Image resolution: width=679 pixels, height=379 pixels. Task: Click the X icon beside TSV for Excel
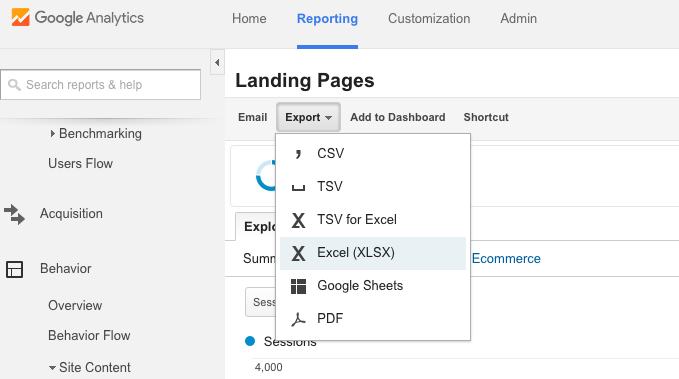(x=298, y=220)
